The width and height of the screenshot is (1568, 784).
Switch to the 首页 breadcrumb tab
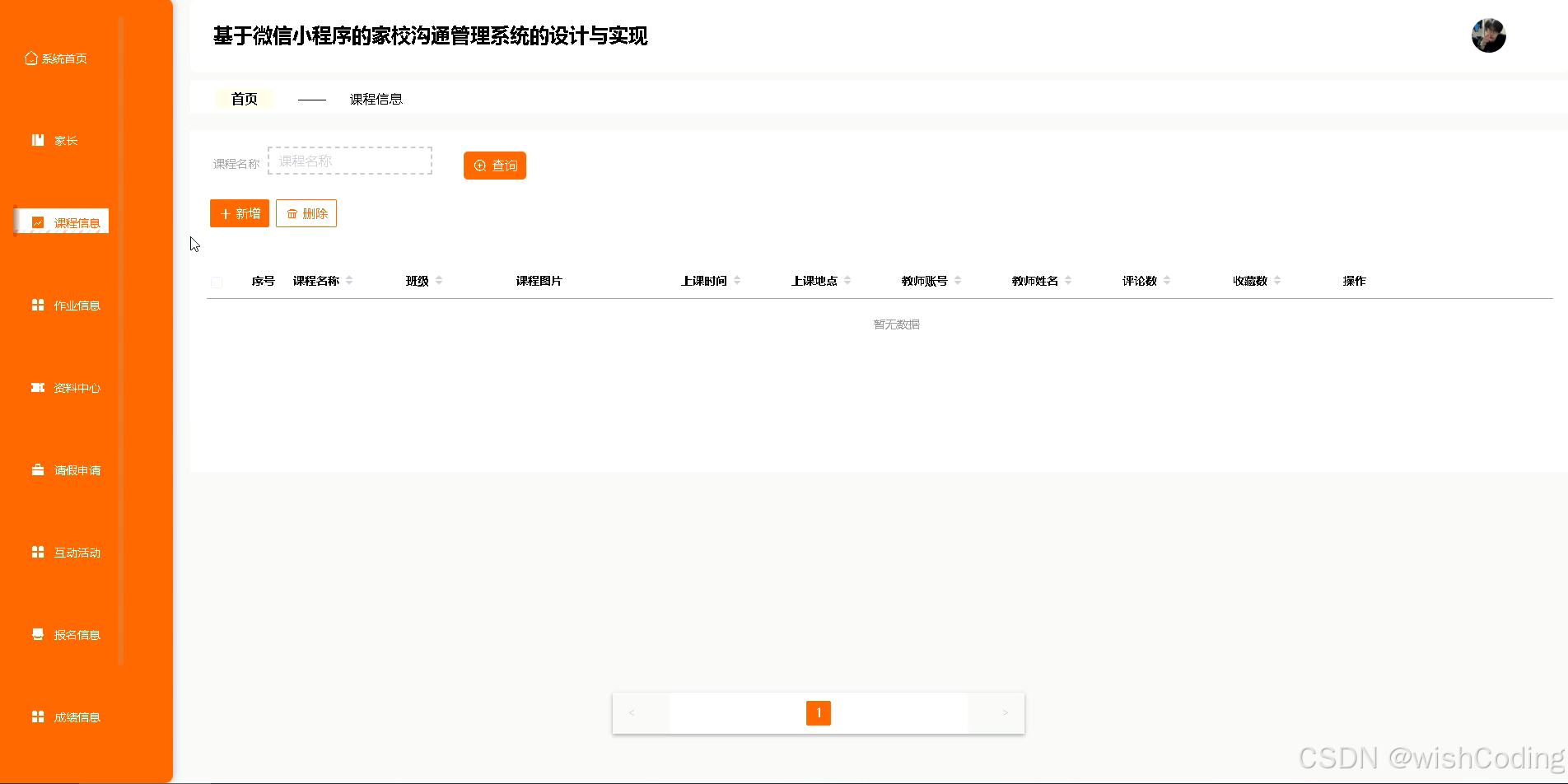pyautogui.click(x=244, y=98)
